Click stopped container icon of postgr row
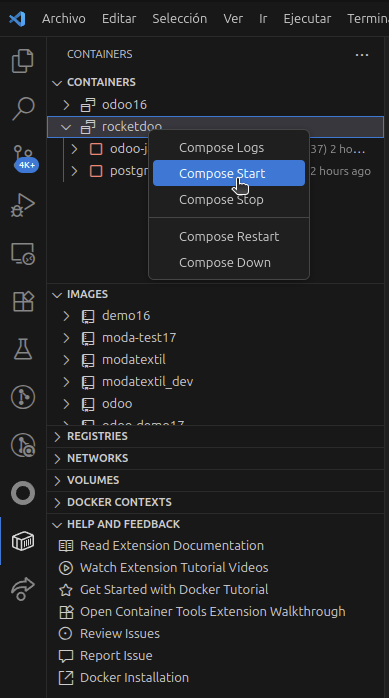Screen dimensions: 389x698 coord(96,171)
